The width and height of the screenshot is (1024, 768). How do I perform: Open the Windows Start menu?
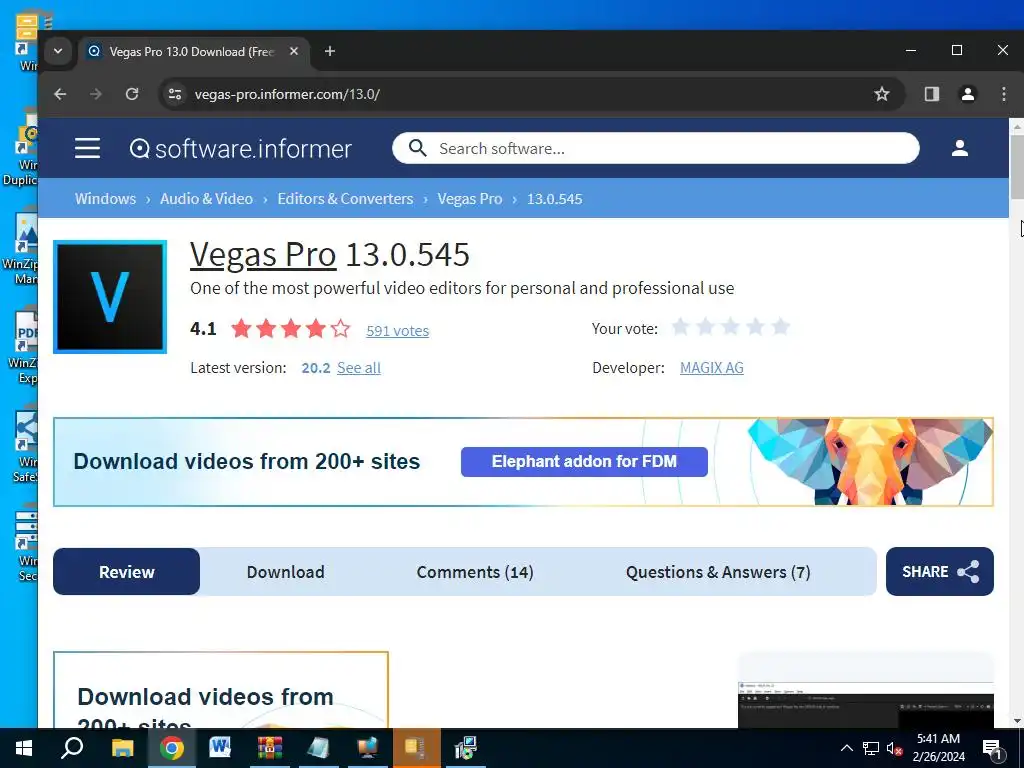24,748
